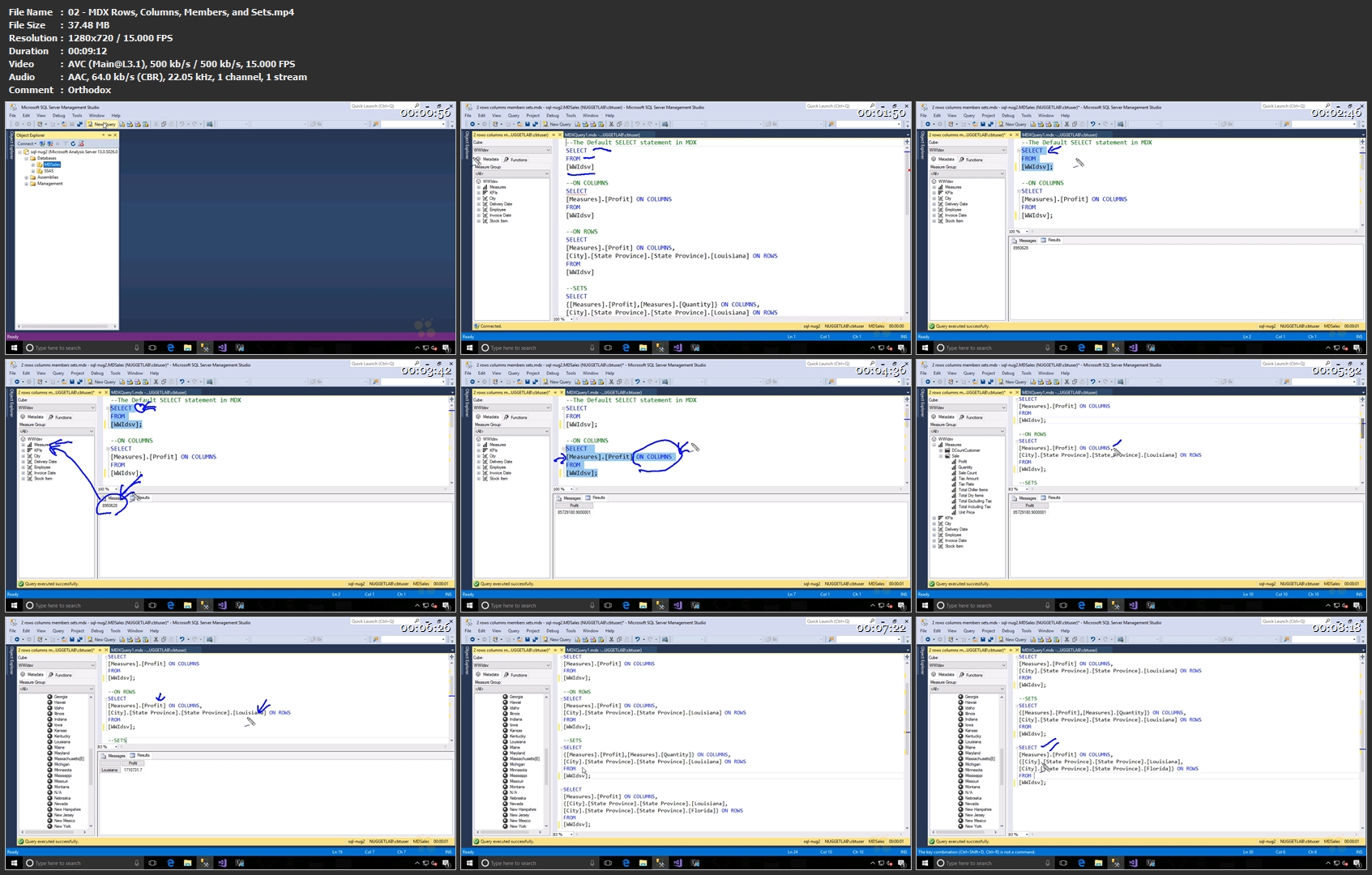
Task: Switch to Functions tab in 00:01:50 frame
Action: click(515, 160)
